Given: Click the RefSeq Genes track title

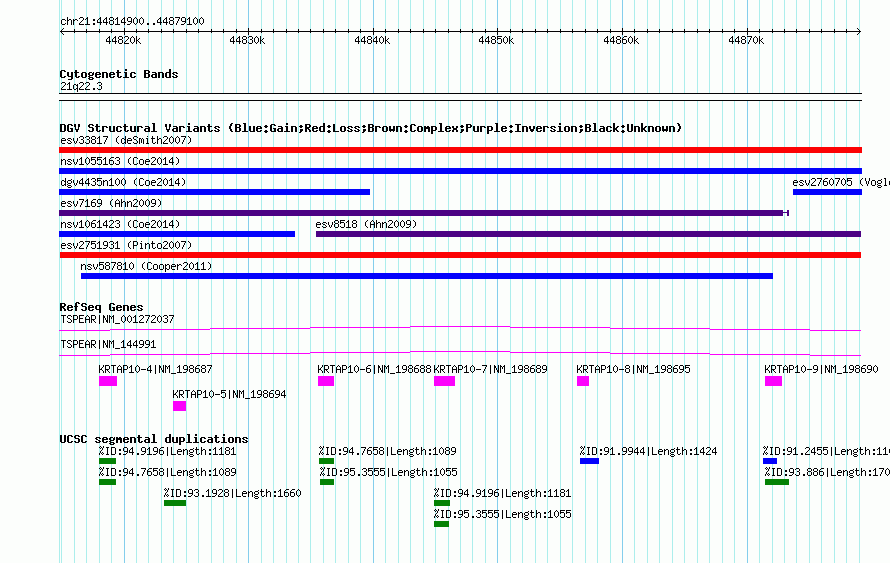Looking at the screenshot, I should coord(101,306).
